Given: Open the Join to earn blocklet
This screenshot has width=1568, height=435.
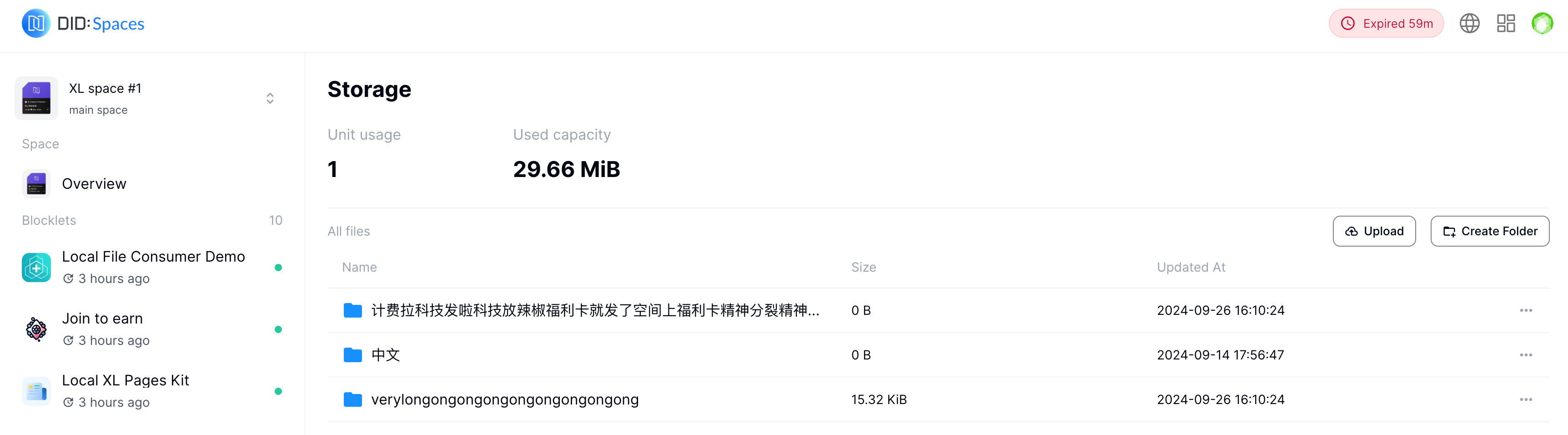Looking at the screenshot, I should coord(102,319).
